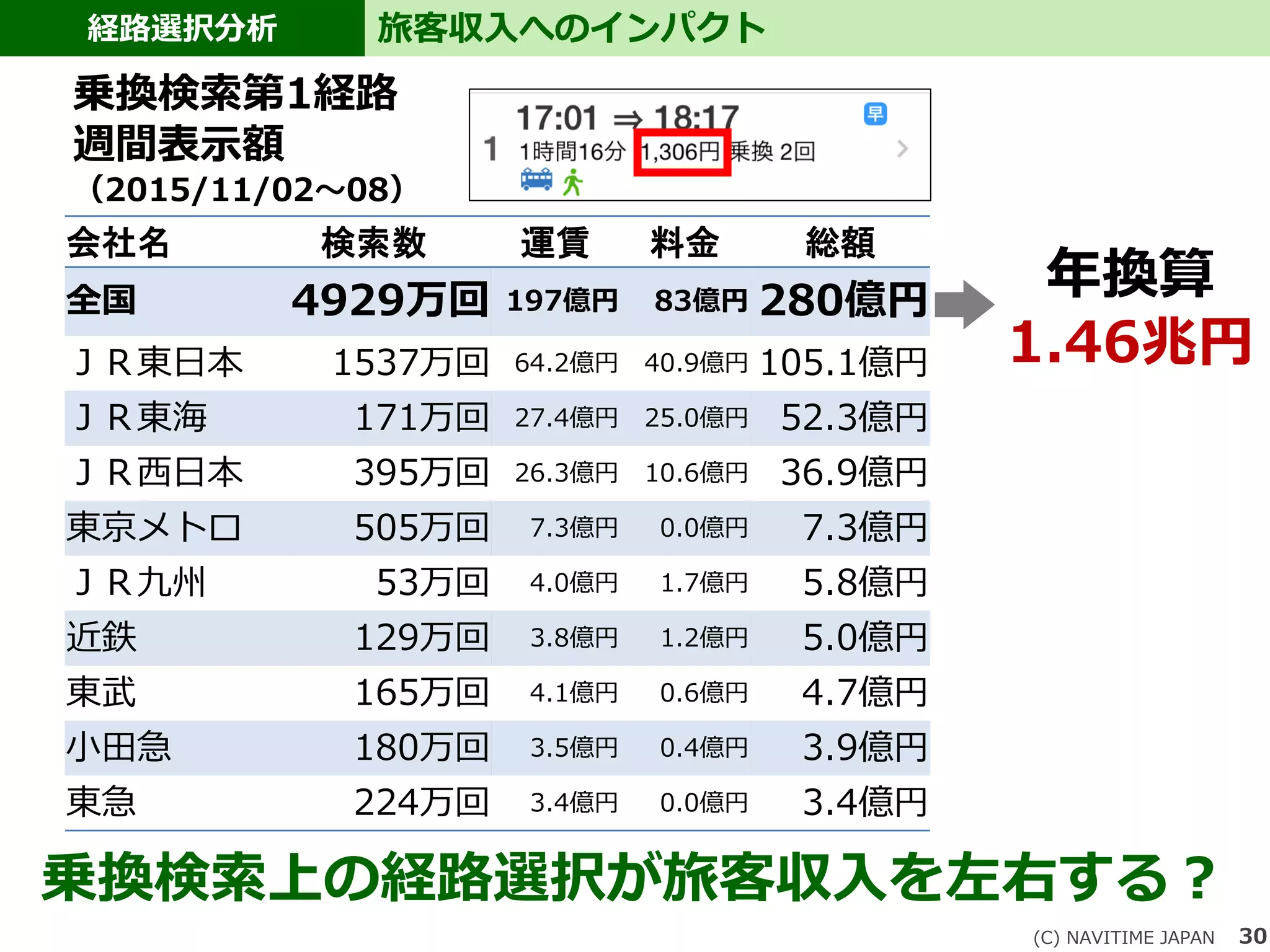This screenshot has width=1270, height=952.
Task: Click the 27.4億円 cell
Action: 566,418
